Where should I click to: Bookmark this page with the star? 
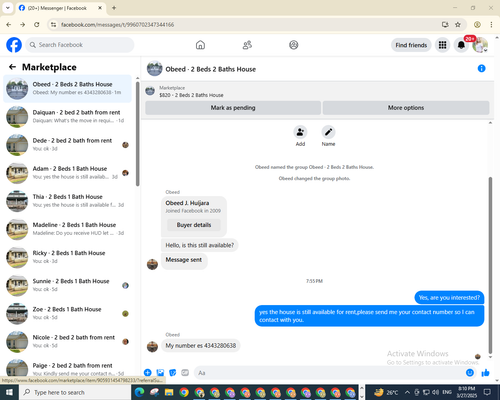458,25
